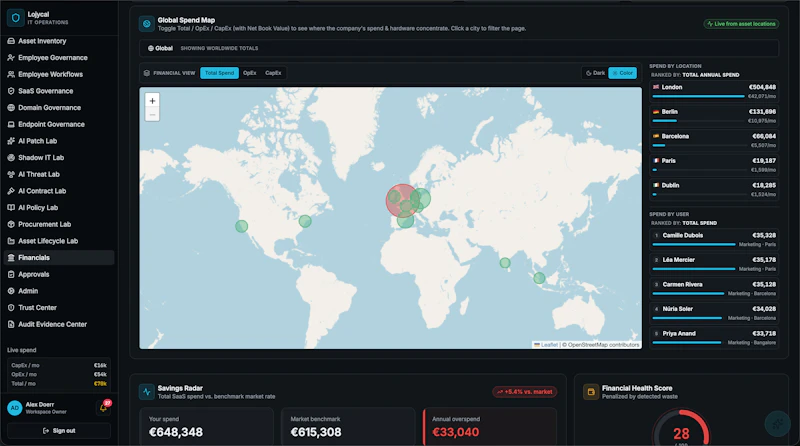Set map style to Color
800x446 pixels.
click(622, 73)
